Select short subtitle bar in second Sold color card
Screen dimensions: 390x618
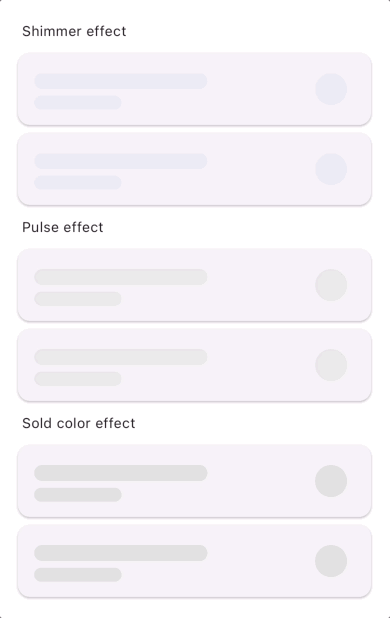[x=78, y=575]
